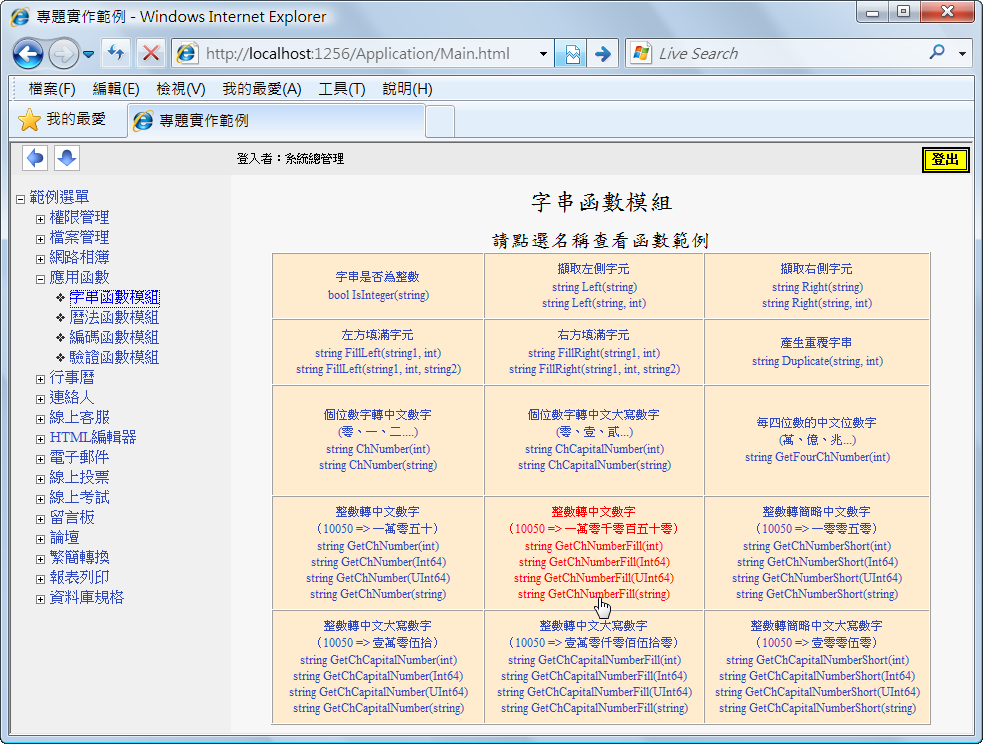
Task: Open the 產生重覆字串 Duplicate link
Action: pos(816,352)
